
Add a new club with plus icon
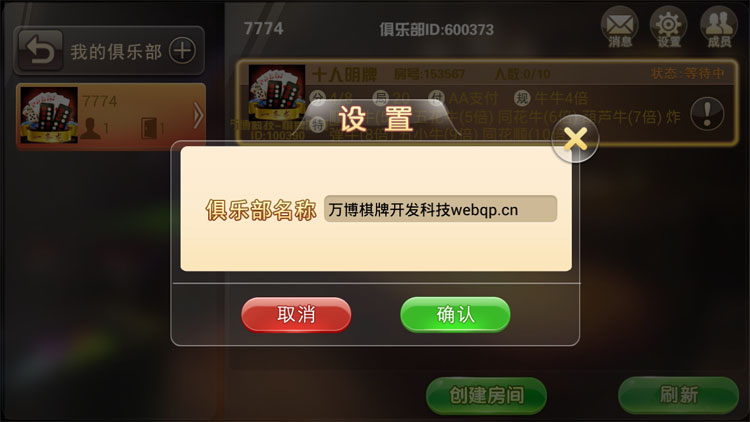tap(182, 50)
